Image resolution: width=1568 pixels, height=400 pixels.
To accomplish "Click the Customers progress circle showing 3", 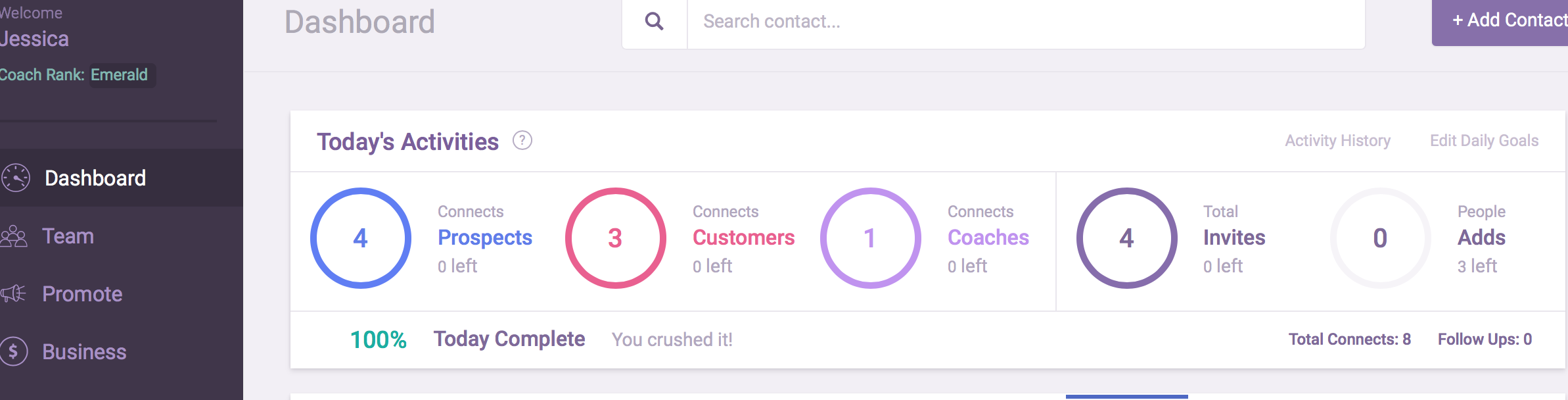I will click(616, 238).
